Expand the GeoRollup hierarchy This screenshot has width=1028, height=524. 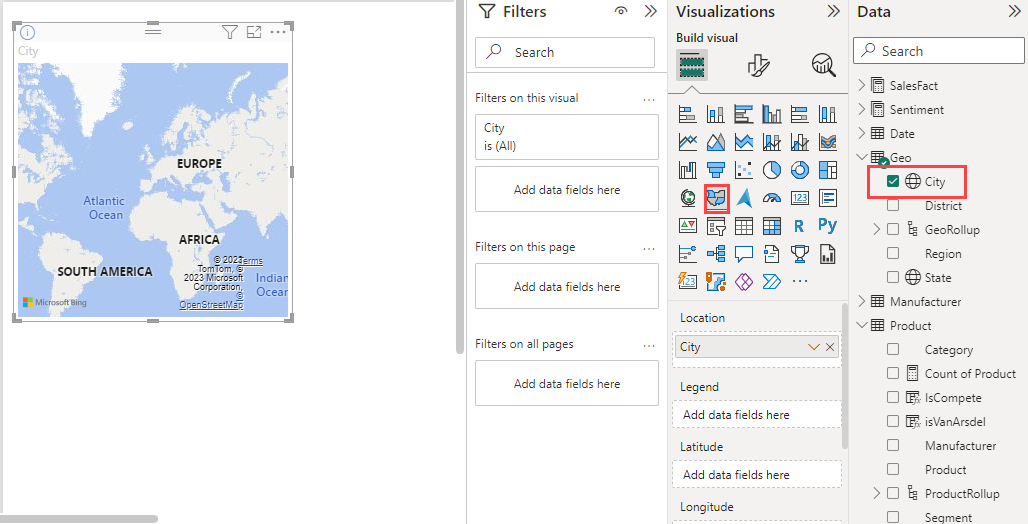[x=877, y=229]
